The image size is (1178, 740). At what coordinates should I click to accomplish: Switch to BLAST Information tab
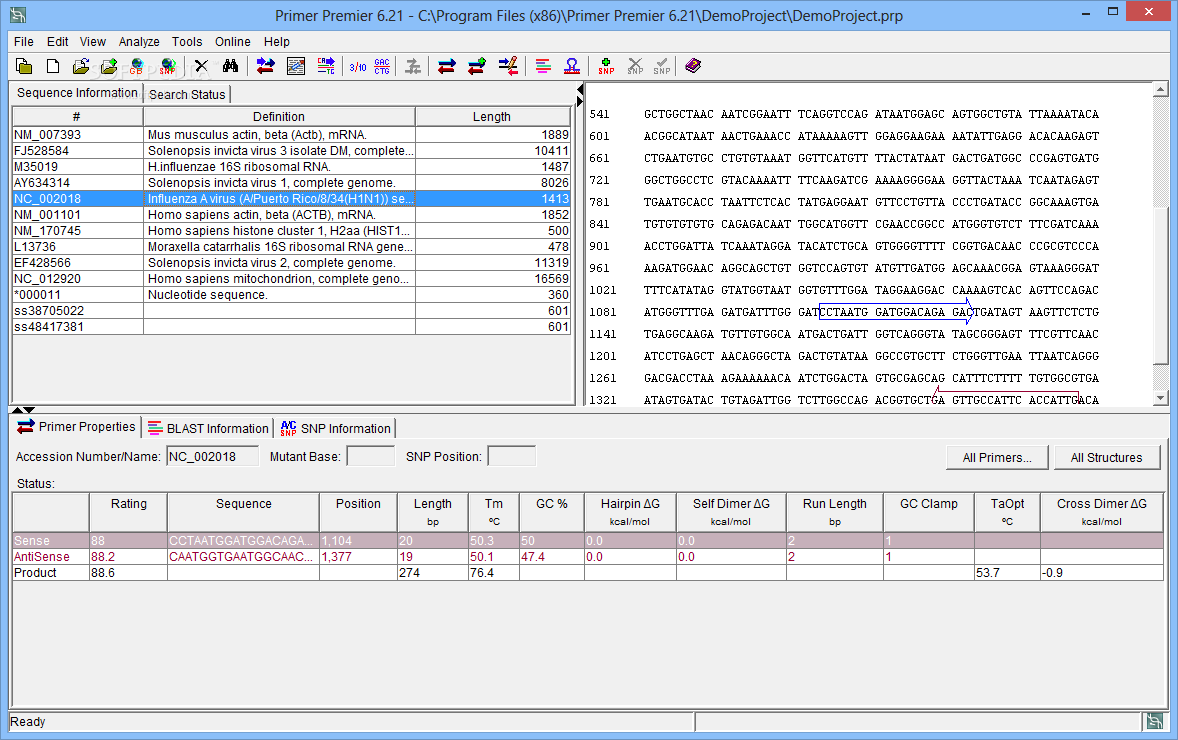(209, 428)
